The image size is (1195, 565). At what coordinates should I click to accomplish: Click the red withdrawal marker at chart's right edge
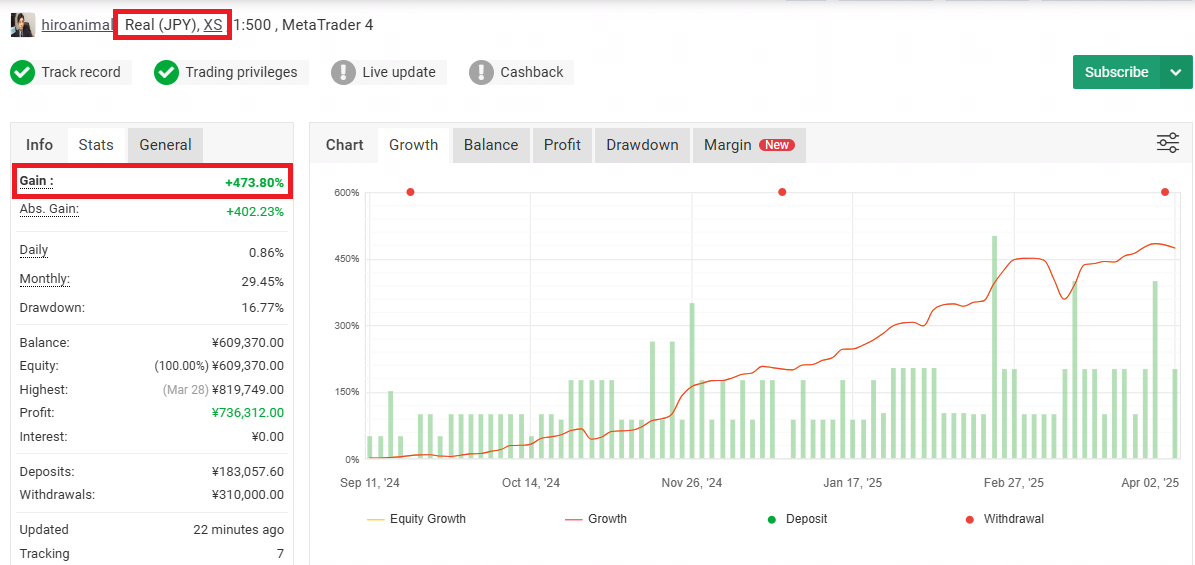coord(1165,192)
